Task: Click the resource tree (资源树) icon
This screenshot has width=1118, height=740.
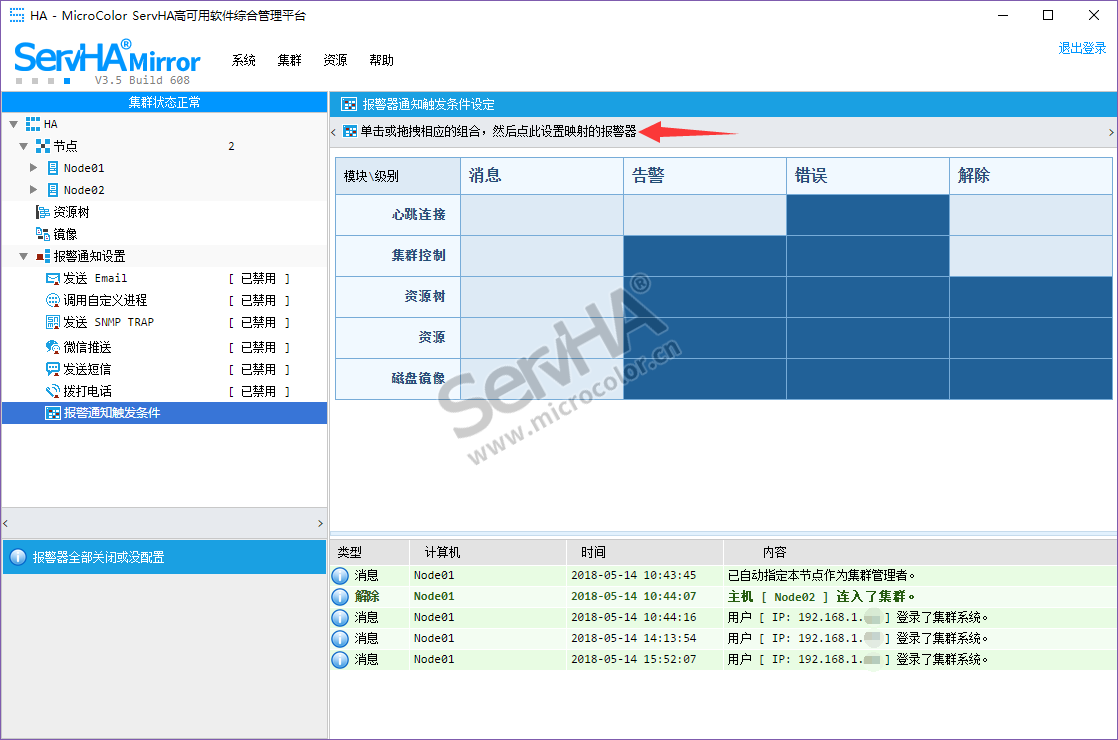Action: [43, 212]
